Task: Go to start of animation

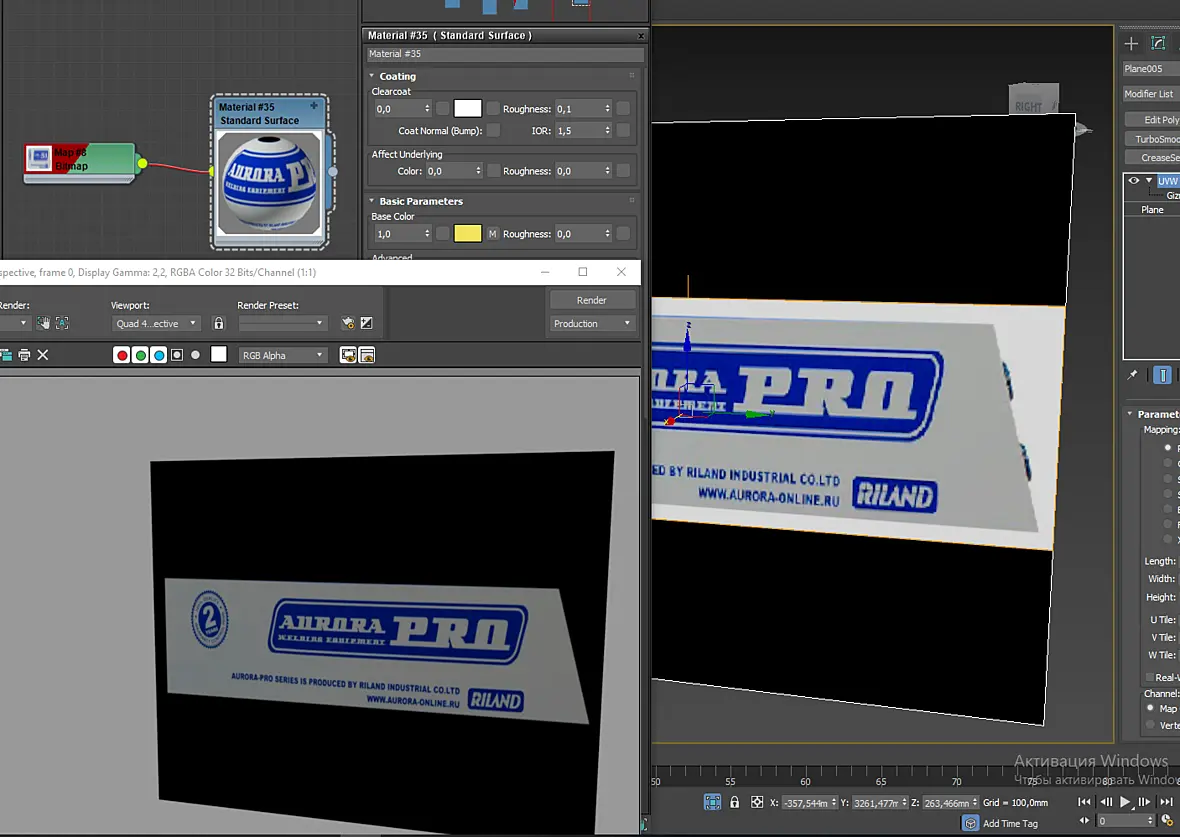Action: coord(1084,802)
